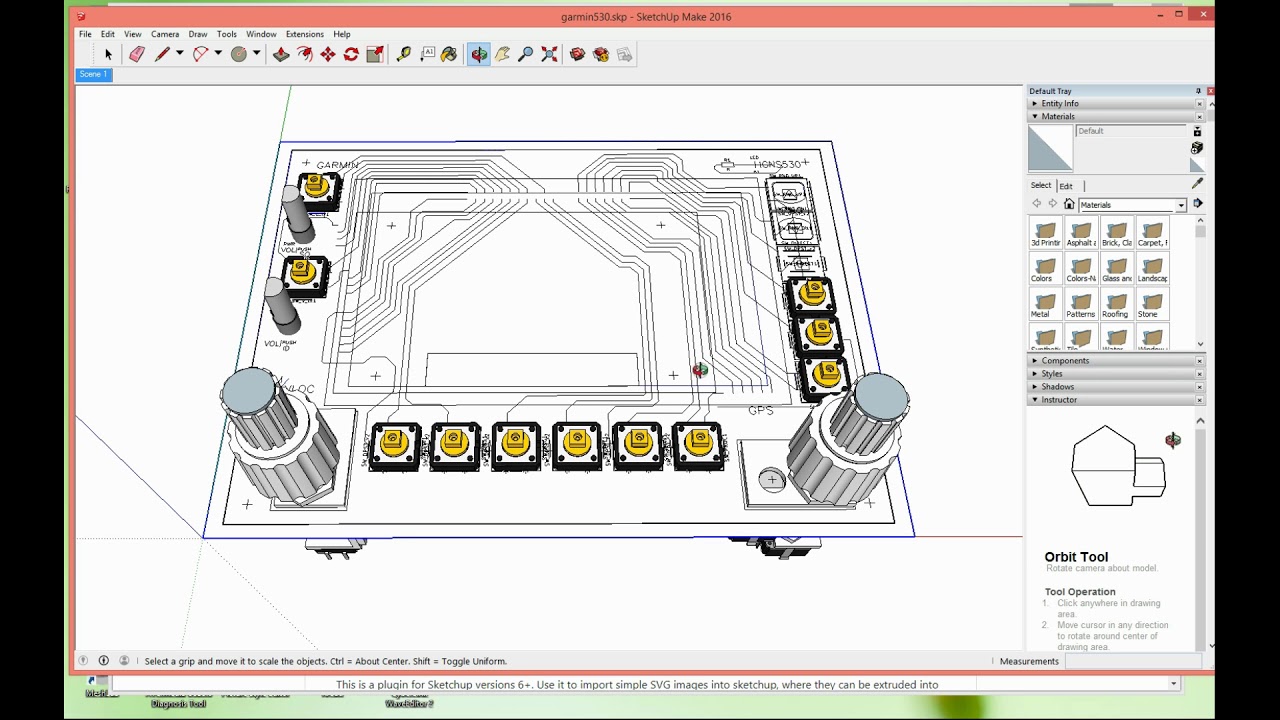The width and height of the screenshot is (1280, 720).
Task: Activate the Line pencil tool
Action: tap(162, 54)
